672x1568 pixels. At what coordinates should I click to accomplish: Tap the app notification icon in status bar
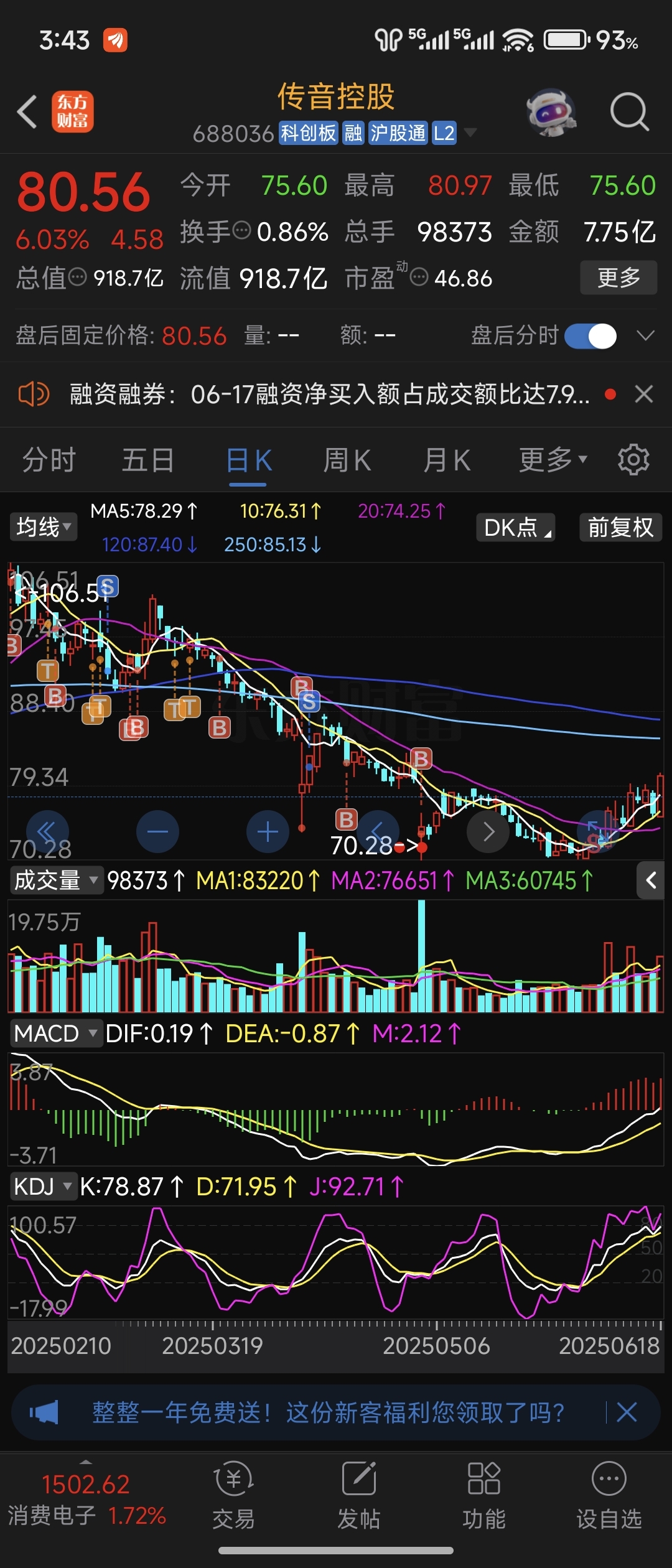[x=115, y=40]
